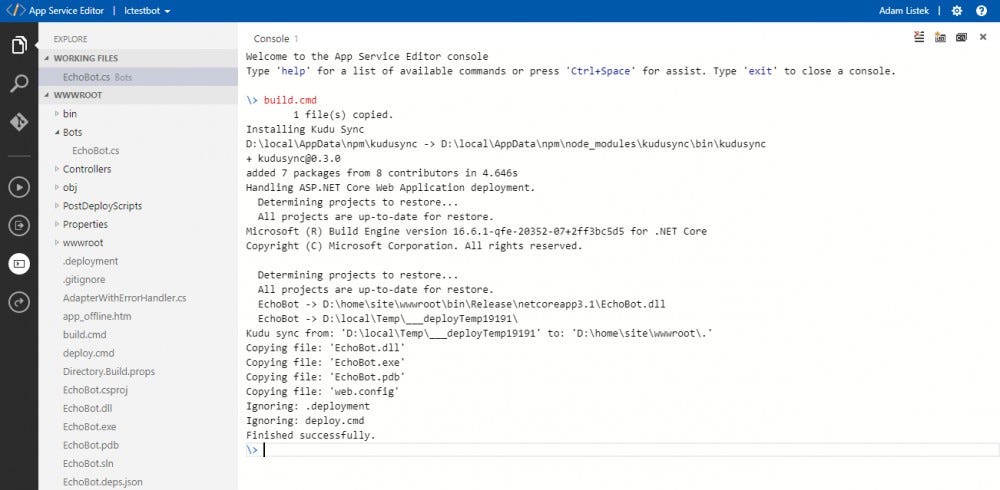The image size is (1000, 490).
Task: Close the console panel with X
Action: coord(982,38)
